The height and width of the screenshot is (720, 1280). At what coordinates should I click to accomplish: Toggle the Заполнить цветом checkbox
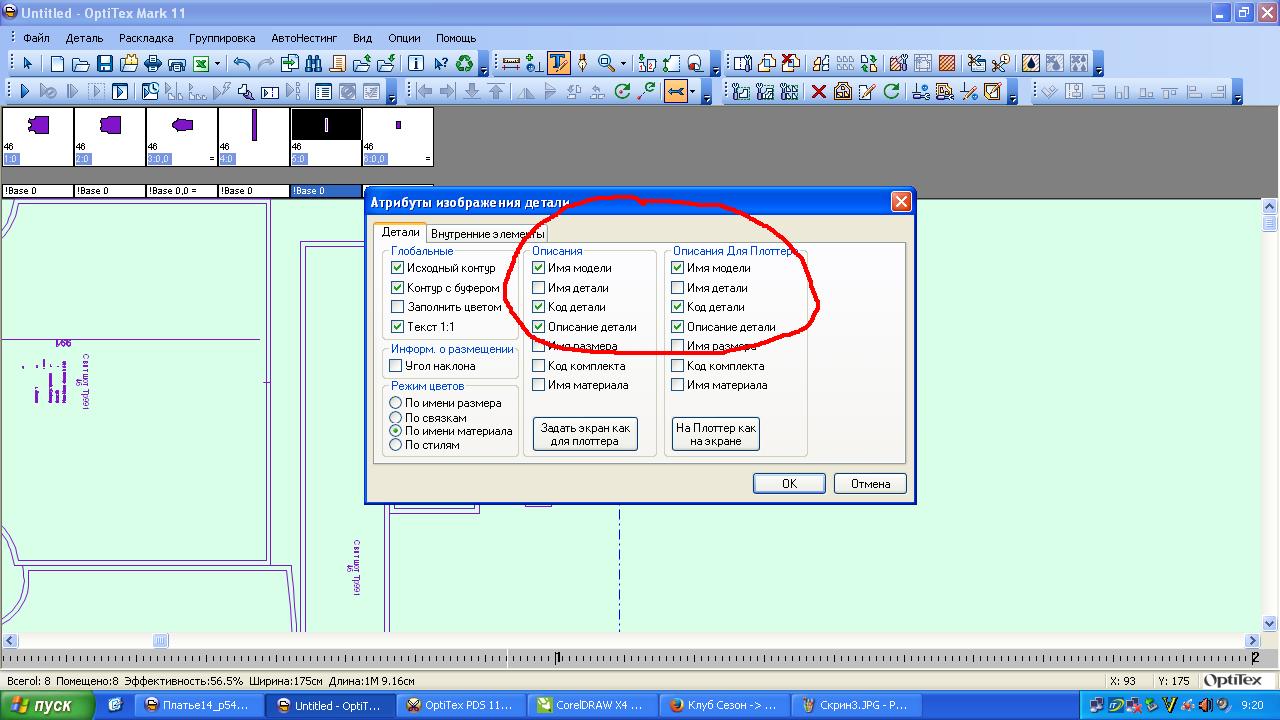pos(398,307)
